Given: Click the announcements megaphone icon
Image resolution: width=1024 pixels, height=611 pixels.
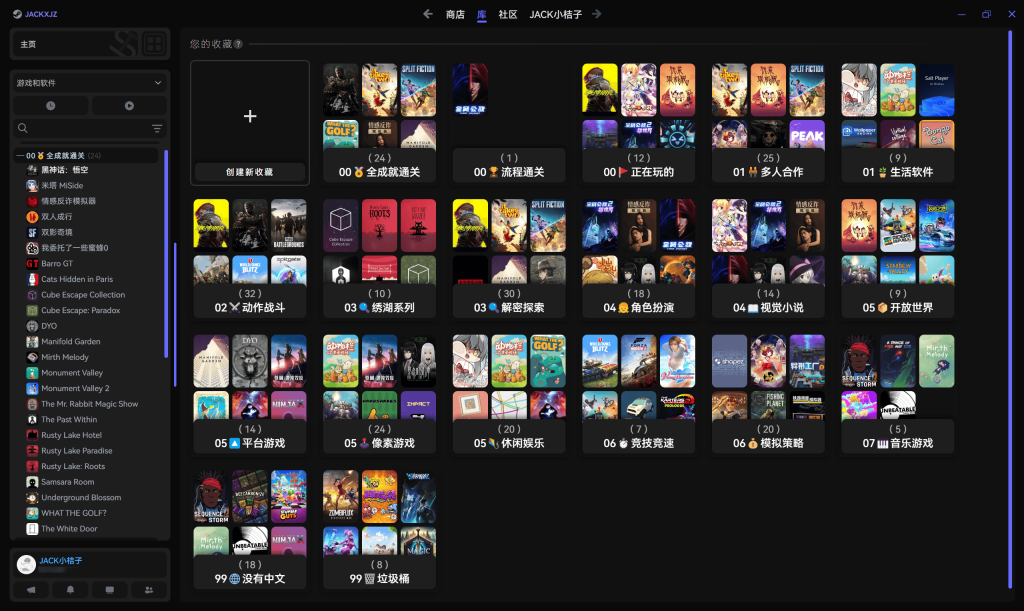Looking at the screenshot, I should pos(31,590).
